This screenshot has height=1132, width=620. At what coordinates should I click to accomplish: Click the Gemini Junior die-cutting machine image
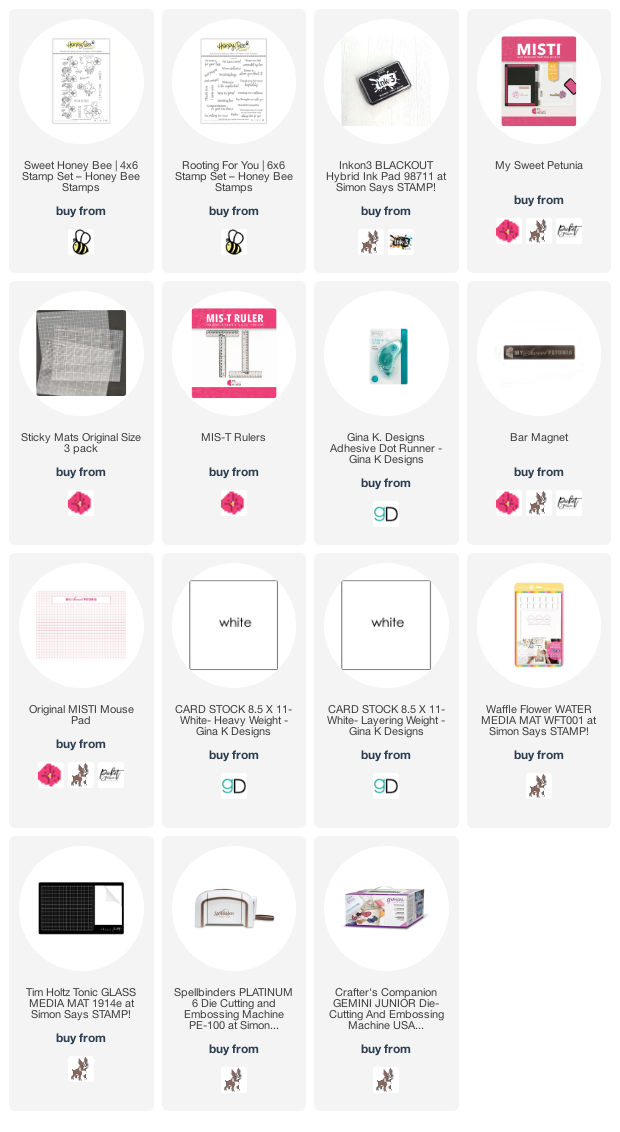click(385, 910)
